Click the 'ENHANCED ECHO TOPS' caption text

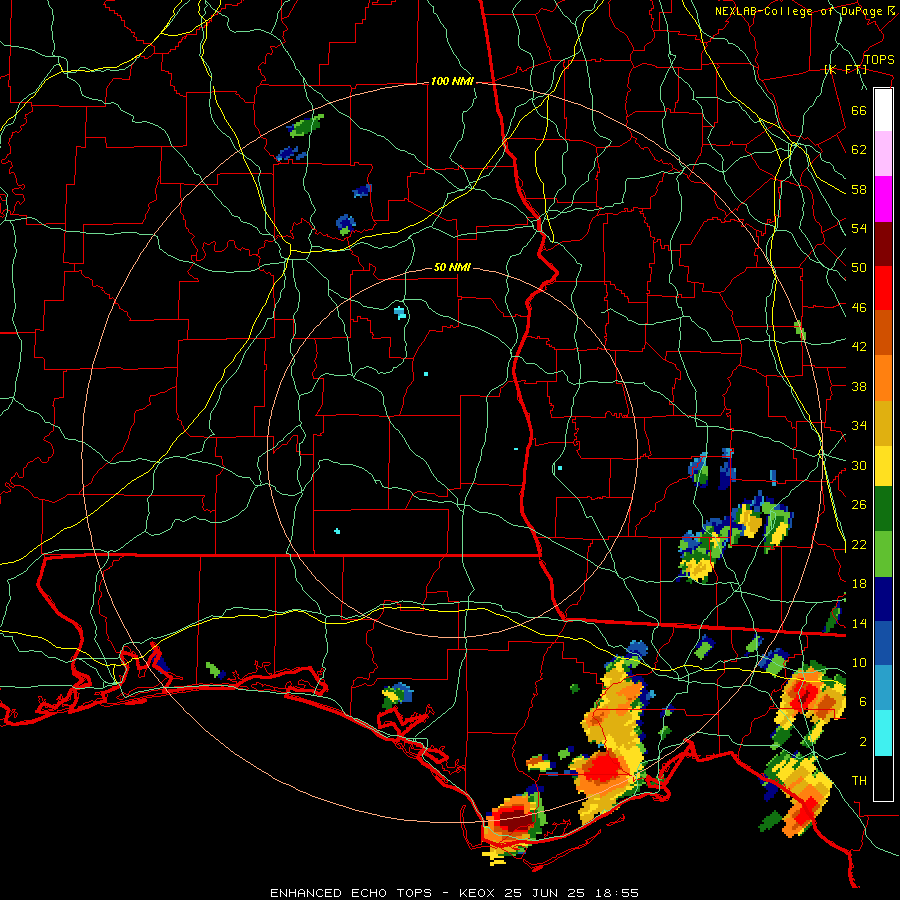pyautogui.click(x=351, y=893)
